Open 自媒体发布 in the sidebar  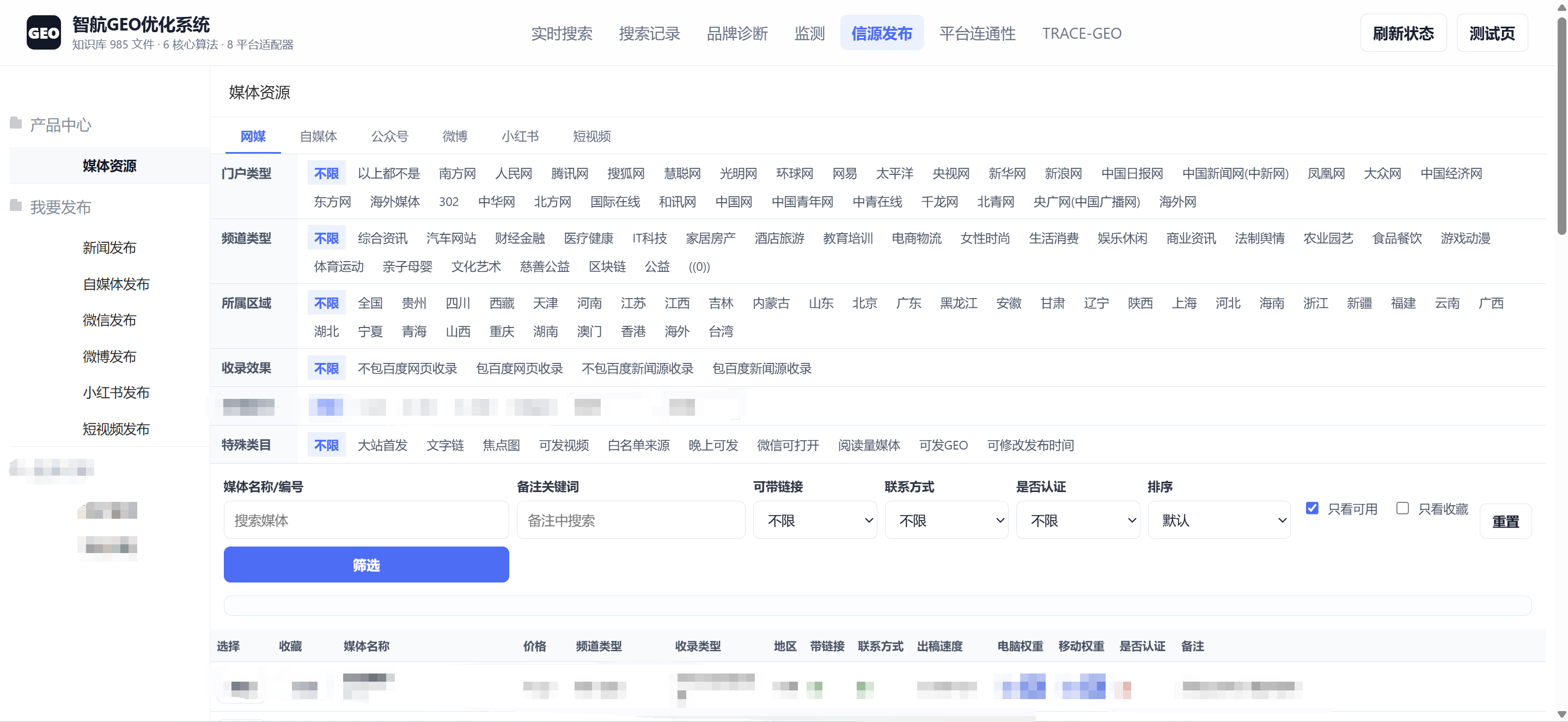(x=115, y=284)
